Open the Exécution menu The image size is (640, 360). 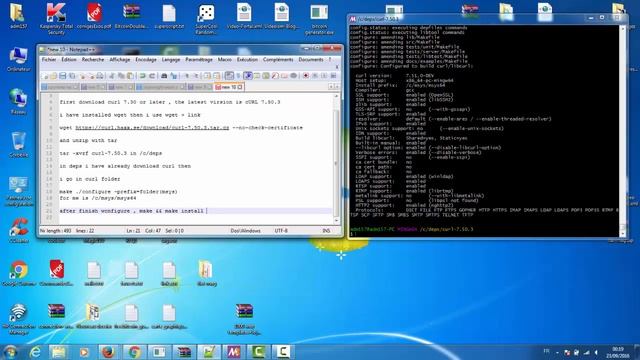point(247,60)
